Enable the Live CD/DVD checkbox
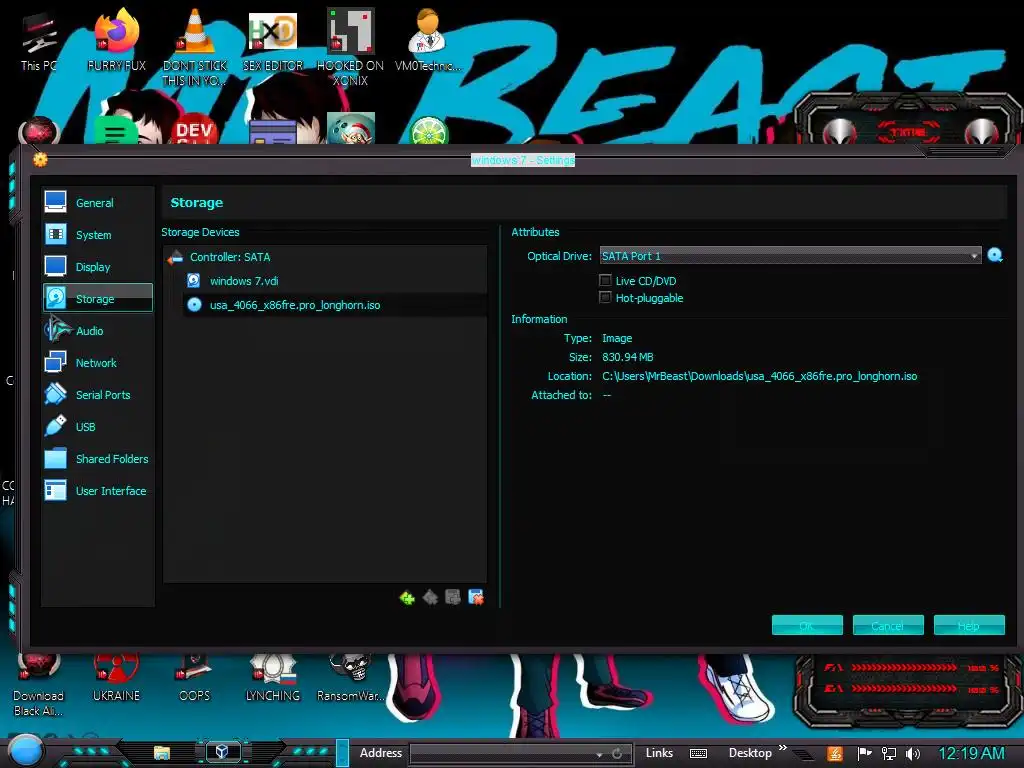 (605, 281)
